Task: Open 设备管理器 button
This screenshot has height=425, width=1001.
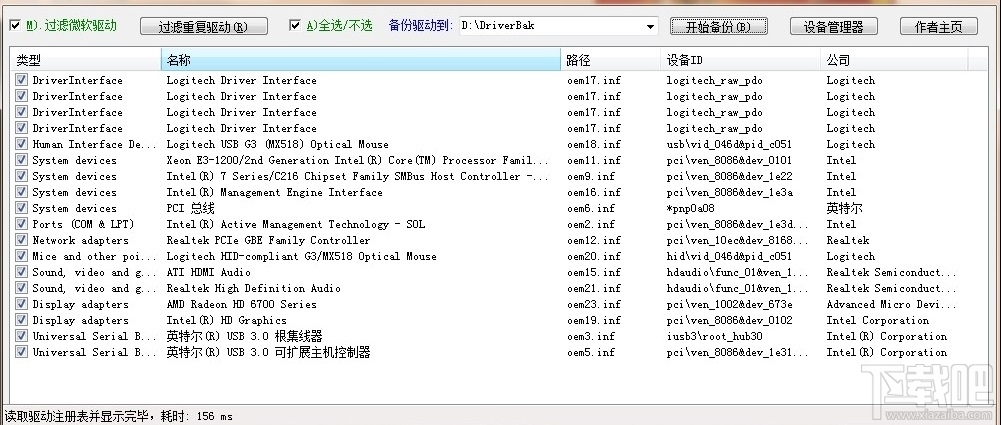Action: point(833,27)
